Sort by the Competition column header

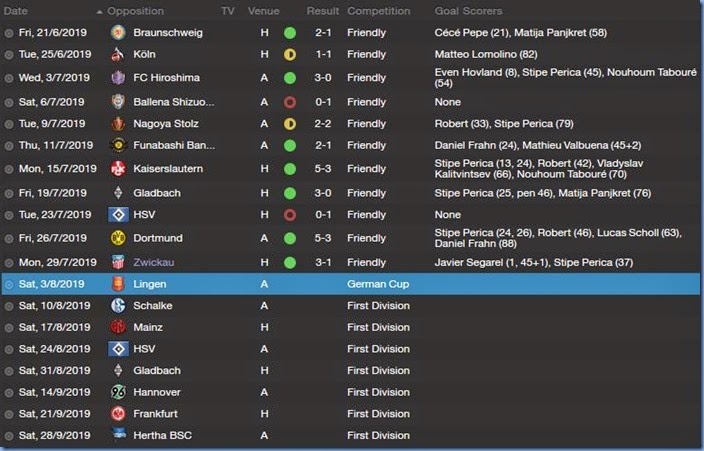[378, 11]
